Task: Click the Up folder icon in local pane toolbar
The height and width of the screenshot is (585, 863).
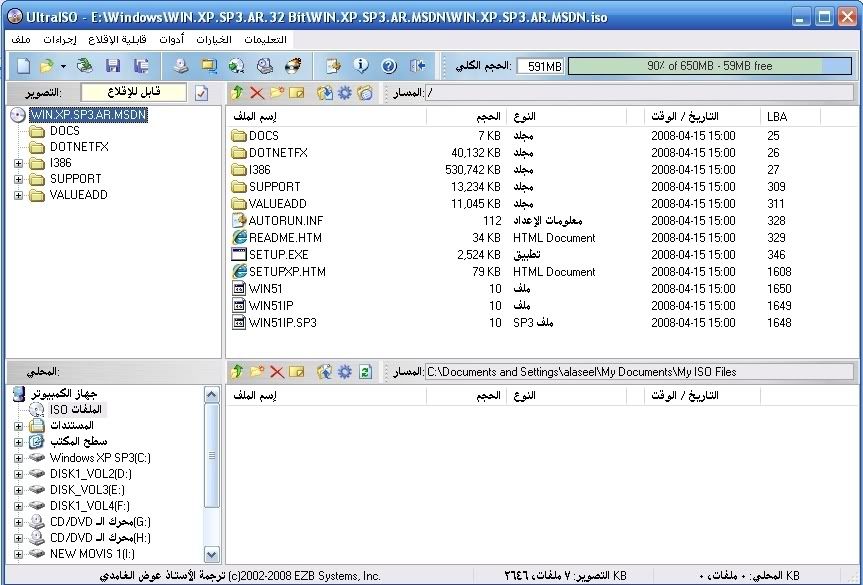Action: pyautogui.click(x=237, y=371)
